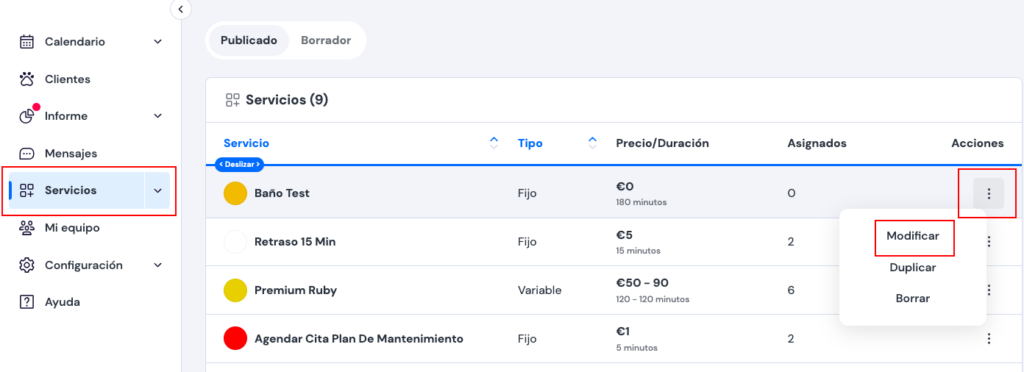Choose Borrar from the actions menu

[913, 298]
